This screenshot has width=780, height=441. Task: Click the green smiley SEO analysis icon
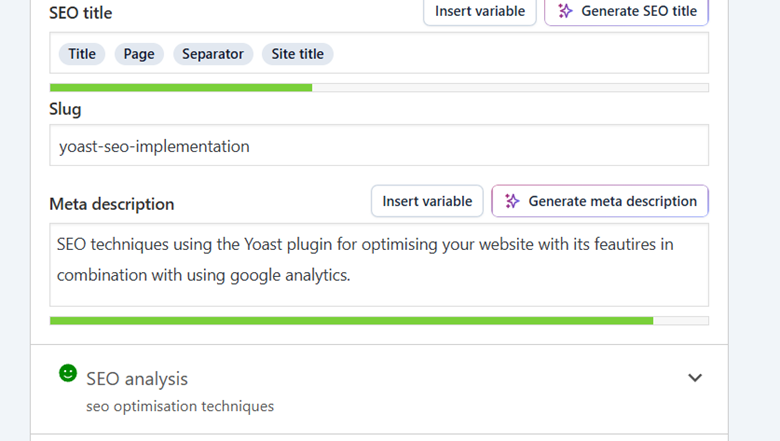tap(68, 373)
